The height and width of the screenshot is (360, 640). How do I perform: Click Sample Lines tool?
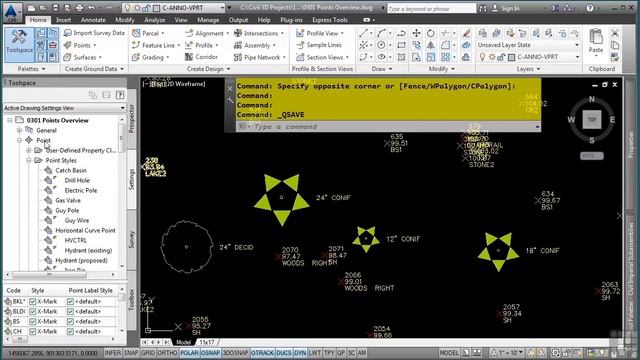tap(319, 45)
